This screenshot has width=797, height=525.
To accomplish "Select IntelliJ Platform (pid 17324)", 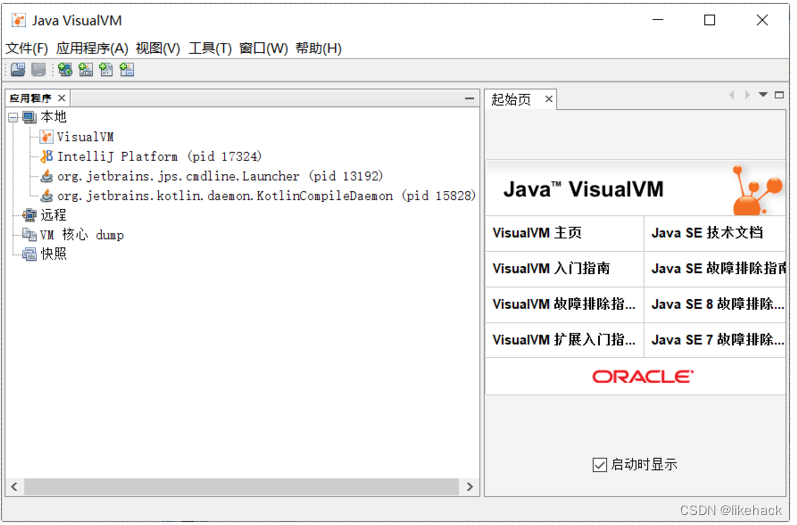I will coord(160,156).
